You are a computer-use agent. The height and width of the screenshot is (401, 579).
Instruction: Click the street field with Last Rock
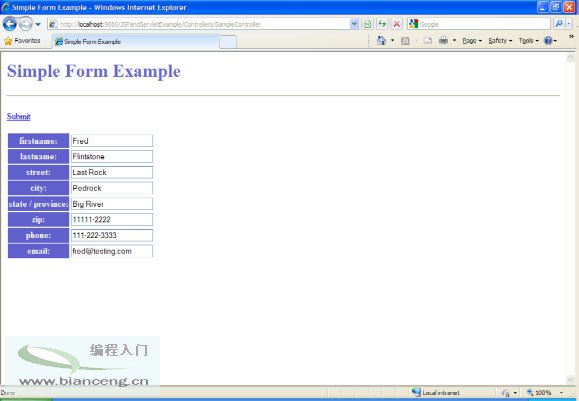(x=112, y=172)
